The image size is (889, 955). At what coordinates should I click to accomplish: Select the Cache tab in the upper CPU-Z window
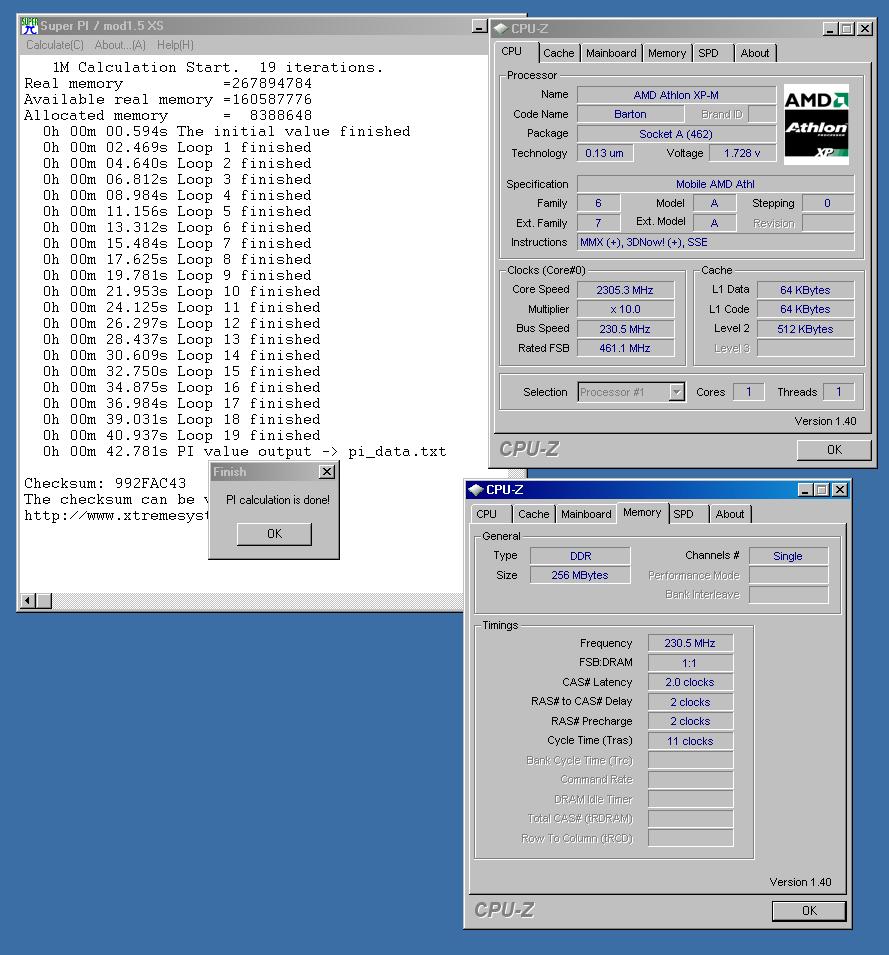pyautogui.click(x=558, y=53)
